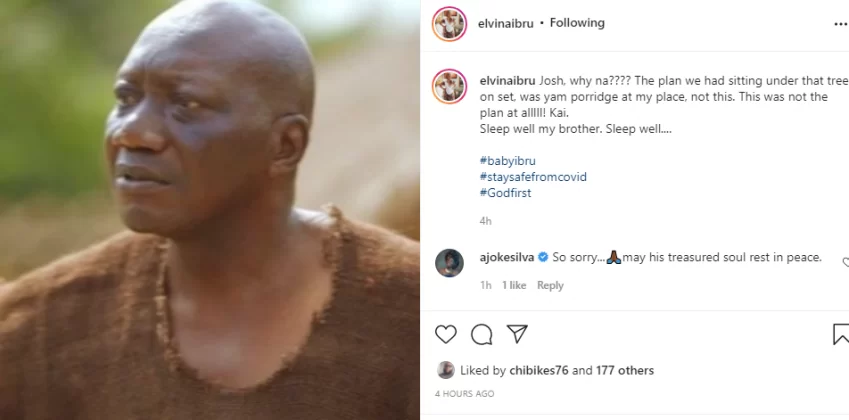The width and height of the screenshot is (849, 420).
Task: Open elvinaibru avatar in header
Action: [x=449, y=23]
